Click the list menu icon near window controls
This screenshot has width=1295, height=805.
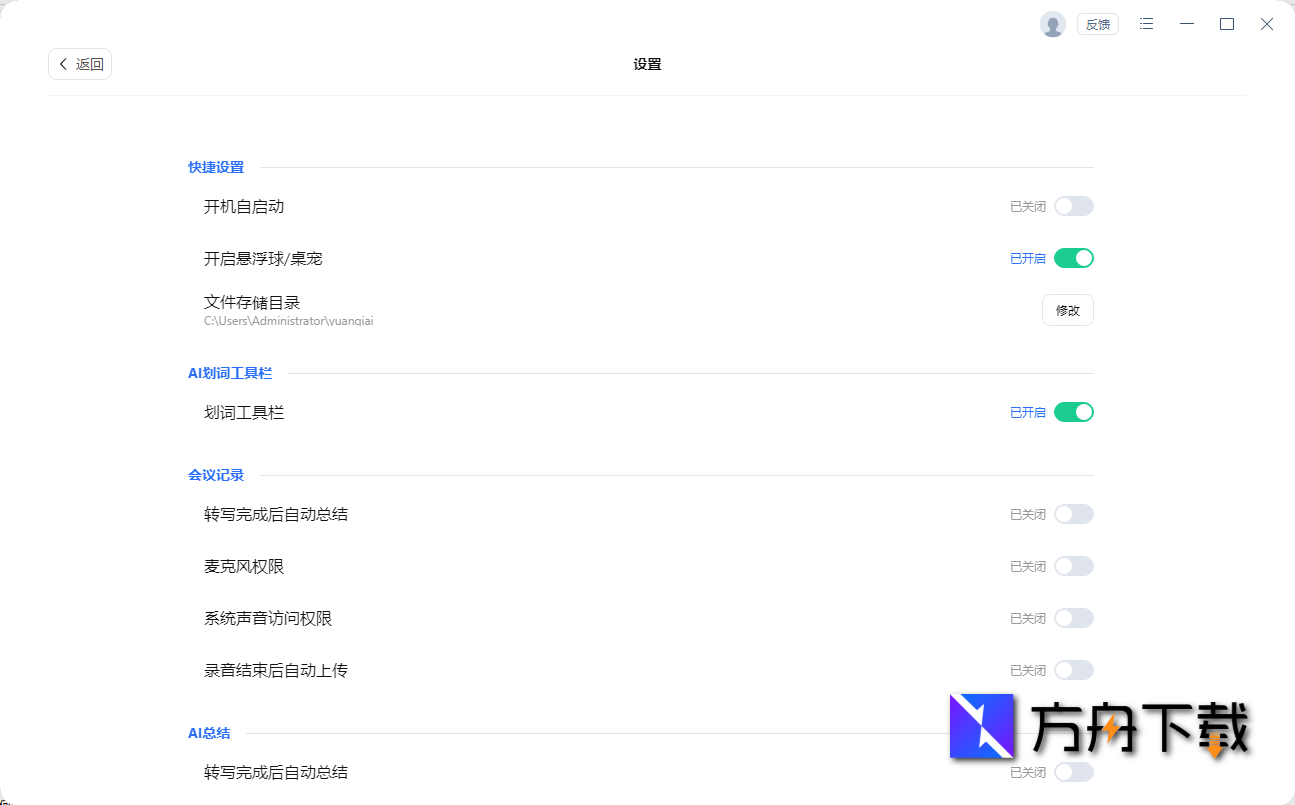click(1146, 23)
